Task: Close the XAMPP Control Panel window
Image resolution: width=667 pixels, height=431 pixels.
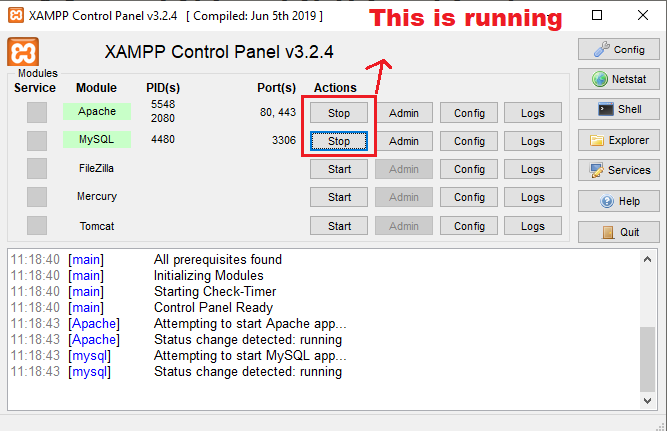Action: pos(643,15)
